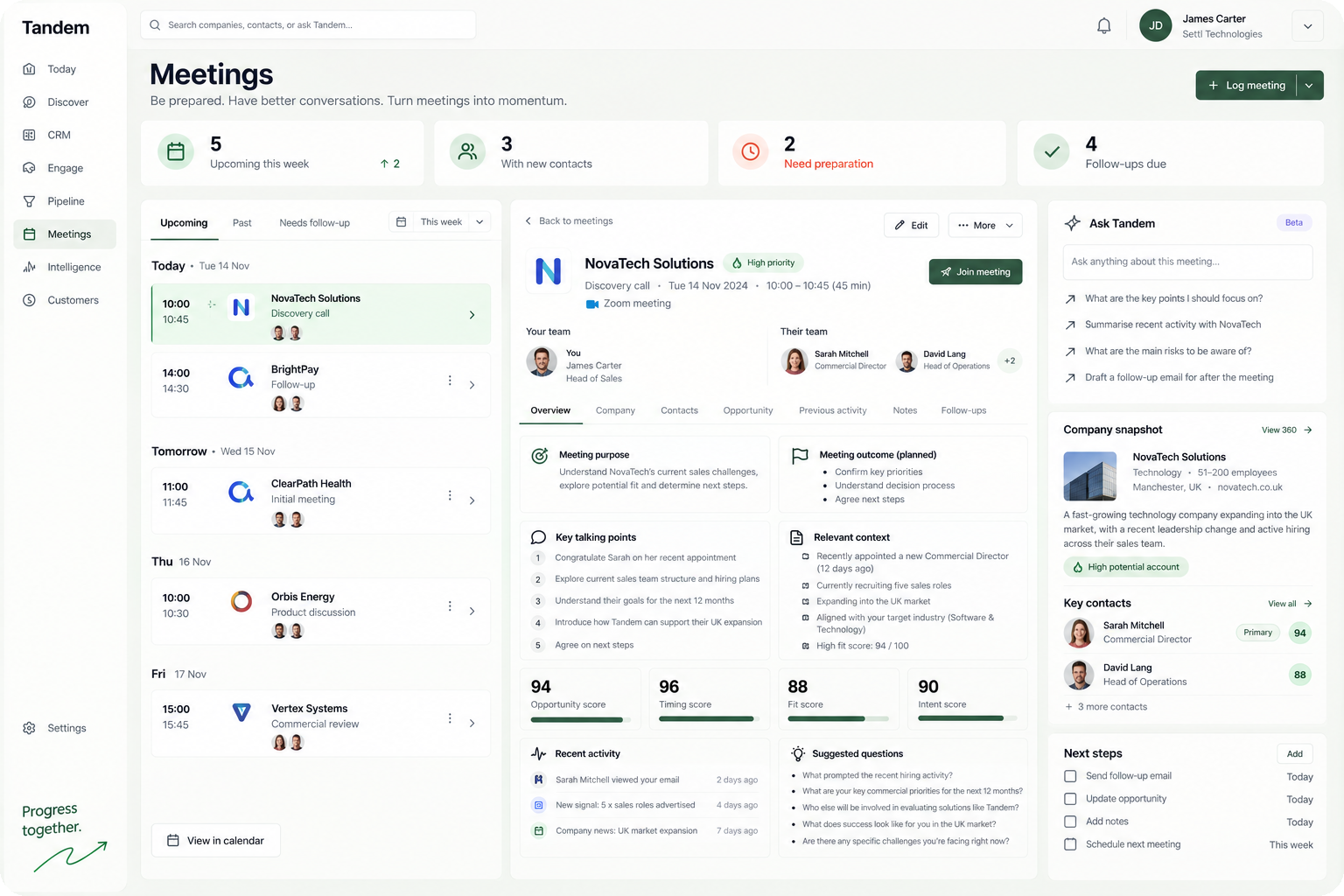The height and width of the screenshot is (896, 1344).
Task: Open the notifications bell
Action: [x=1103, y=26]
